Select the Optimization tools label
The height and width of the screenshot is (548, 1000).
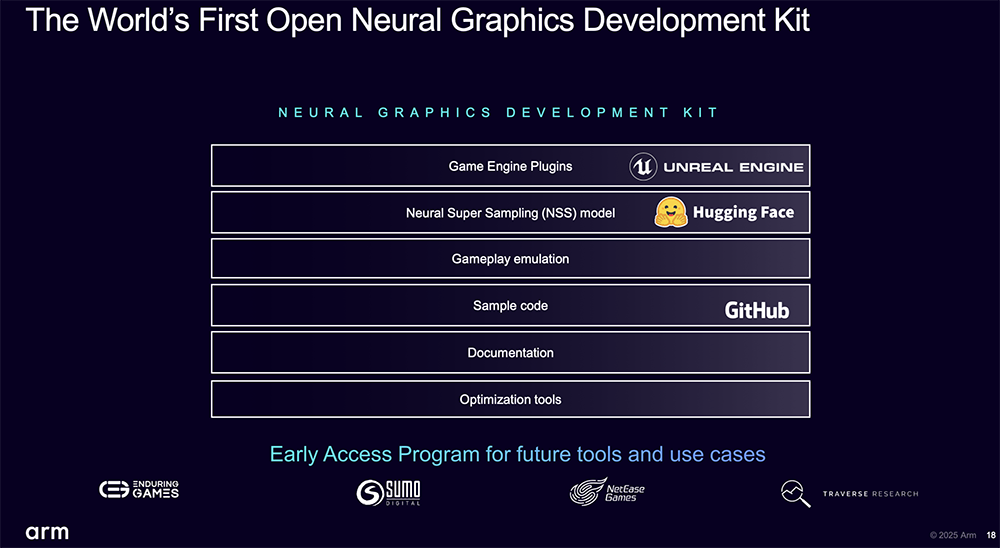[x=510, y=400]
